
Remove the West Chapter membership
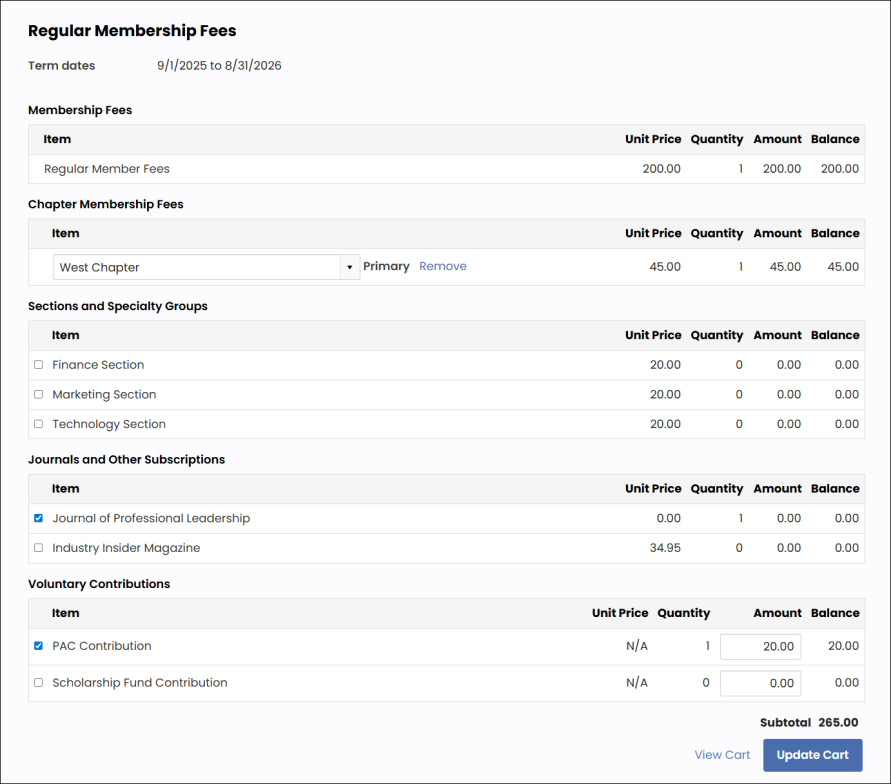tap(442, 266)
